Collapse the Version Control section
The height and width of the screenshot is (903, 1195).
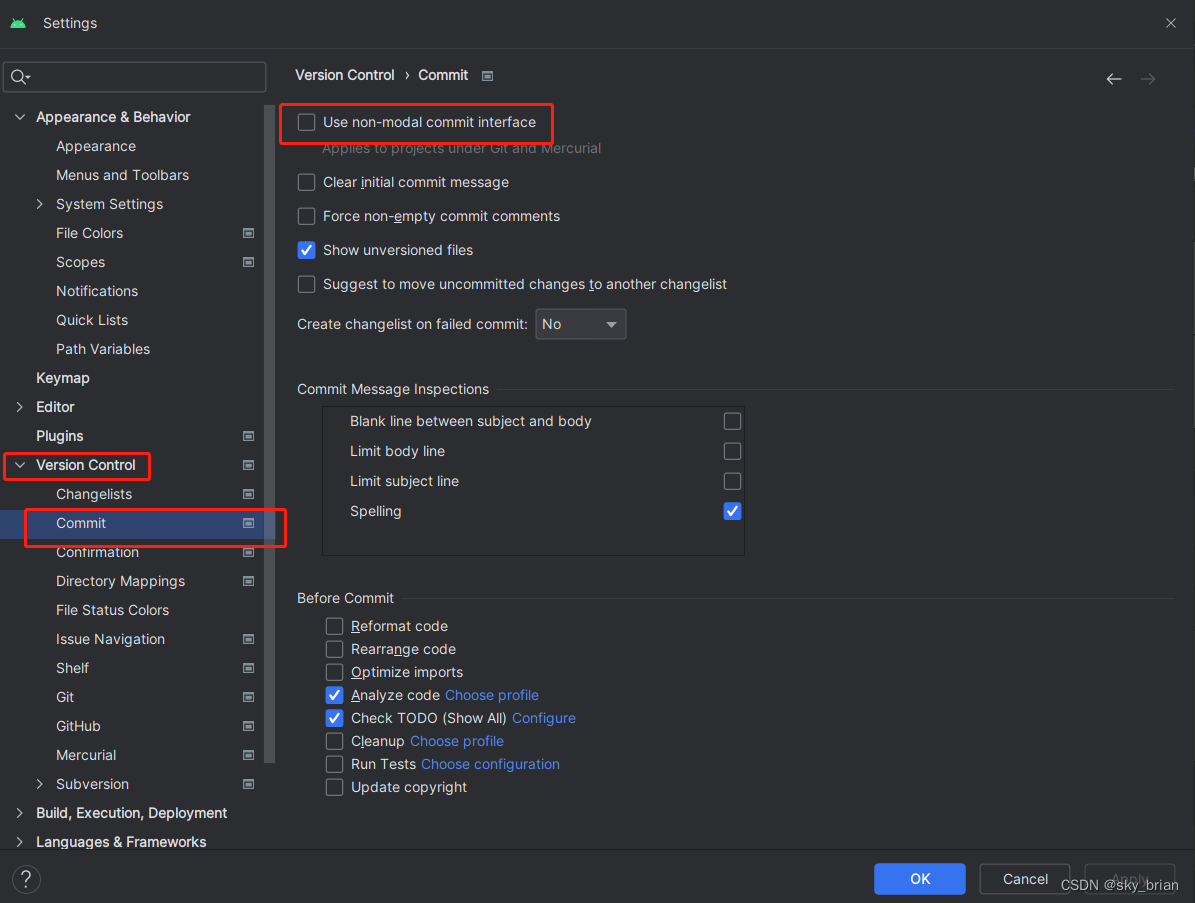(19, 465)
